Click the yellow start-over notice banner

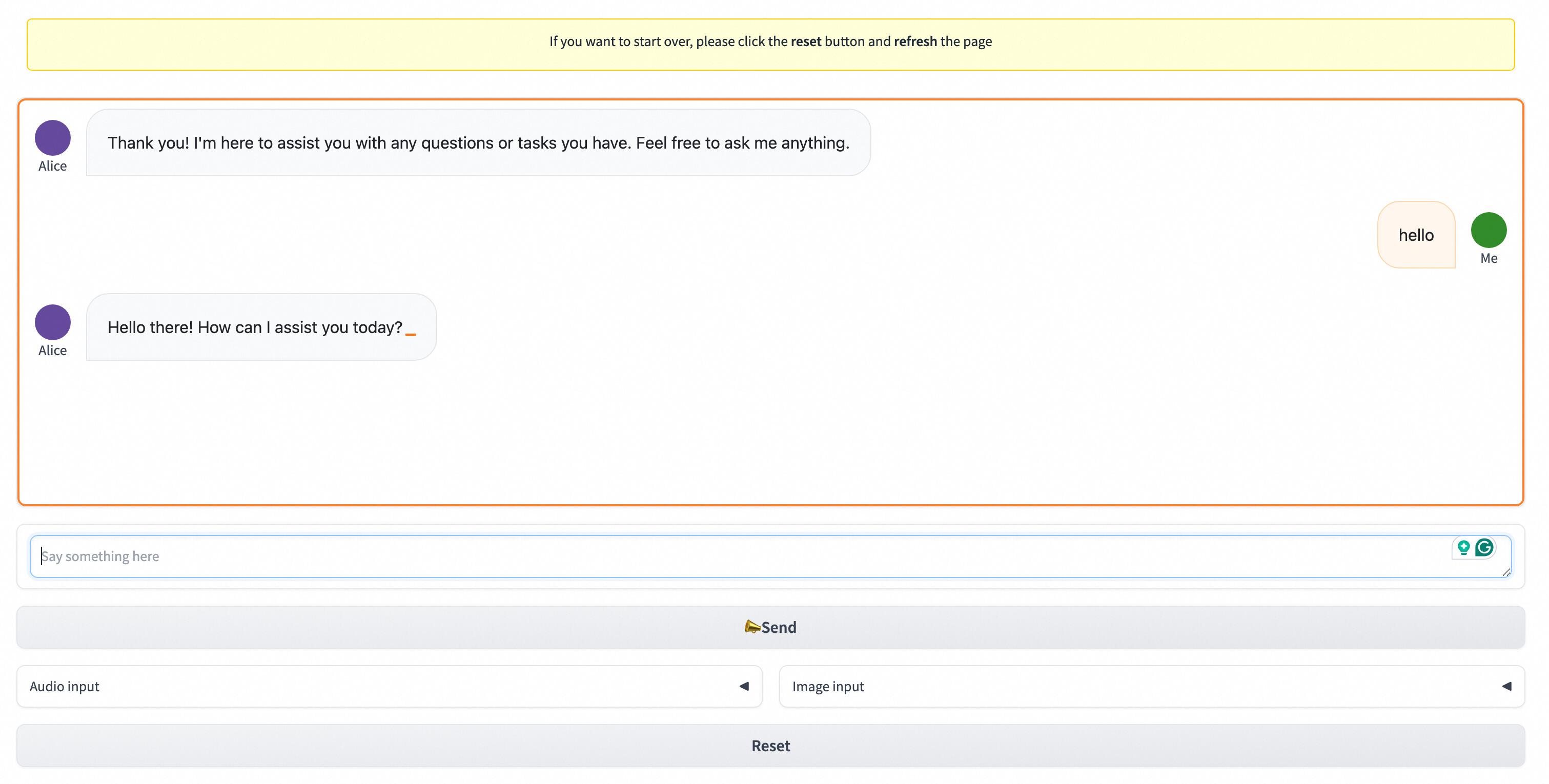(770, 44)
